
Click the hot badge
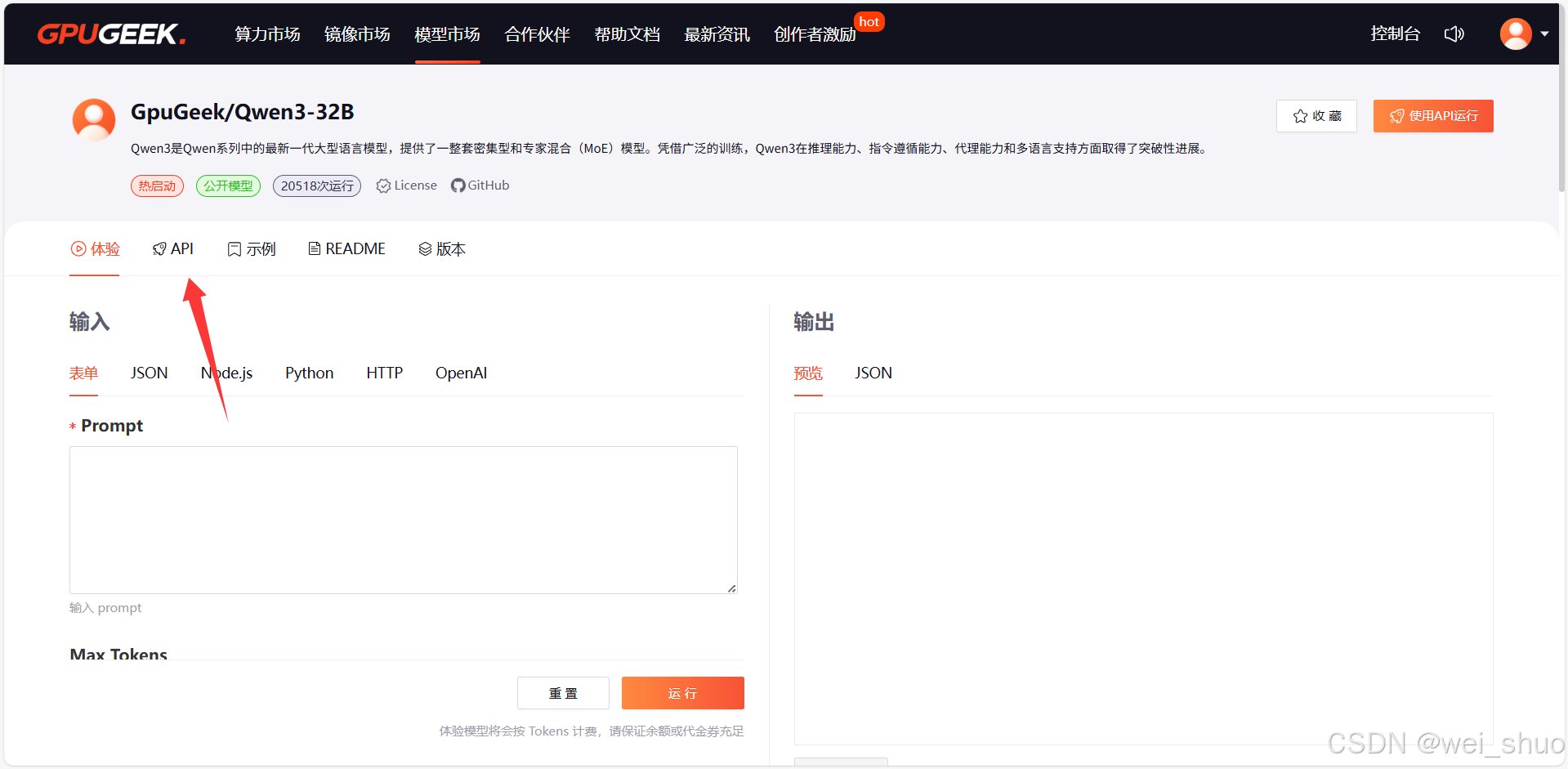pos(869,22)
